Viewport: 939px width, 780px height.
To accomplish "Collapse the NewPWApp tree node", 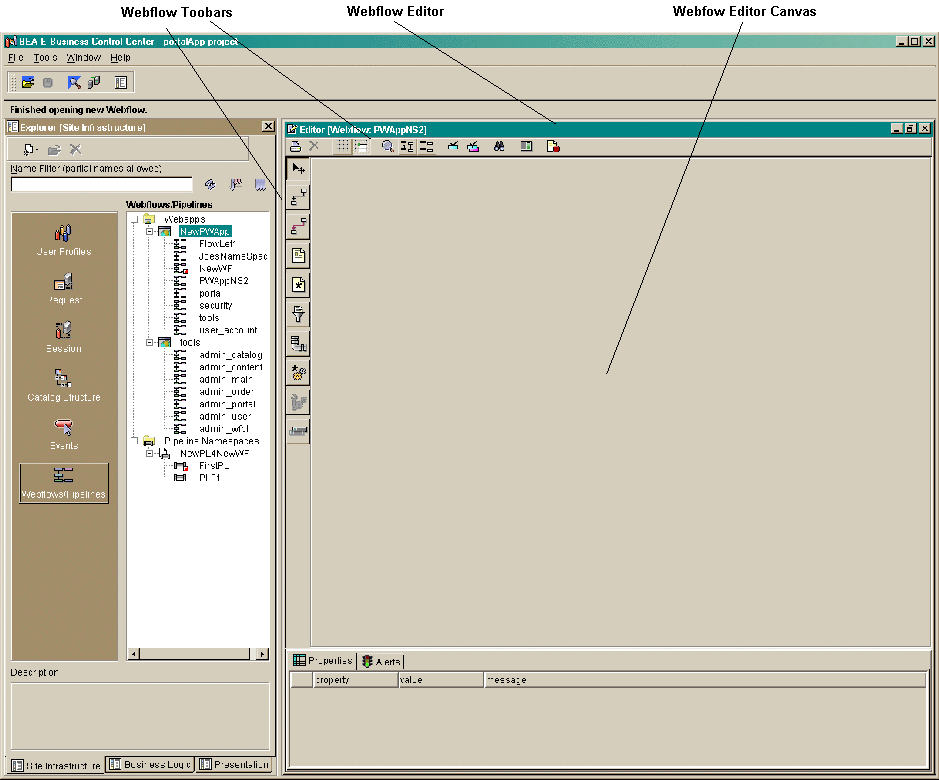I will tap(150, 231).
